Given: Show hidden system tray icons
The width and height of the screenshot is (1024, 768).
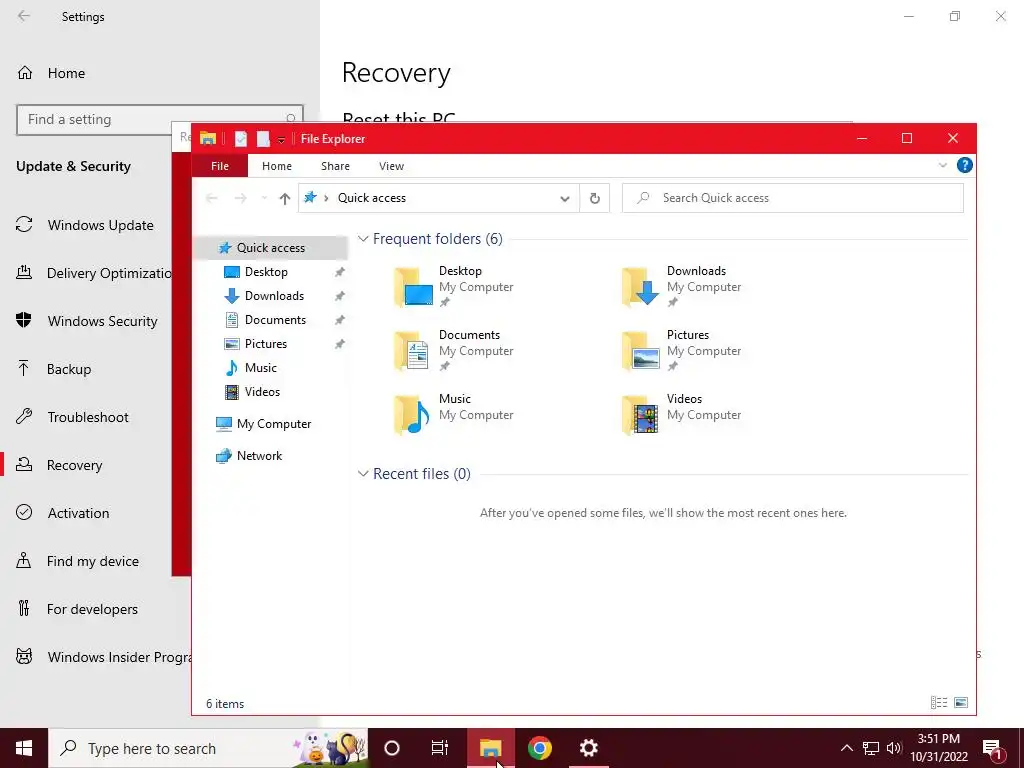Looking at the screenshot, I should [x=846, y=748].
